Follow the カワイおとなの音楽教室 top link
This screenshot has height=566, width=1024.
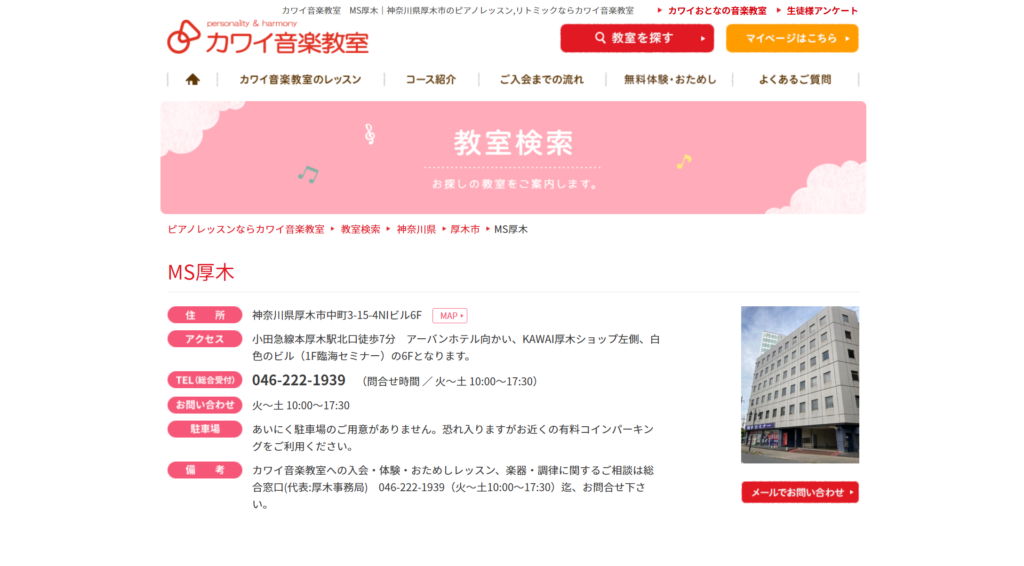click(x=716, y=10)
